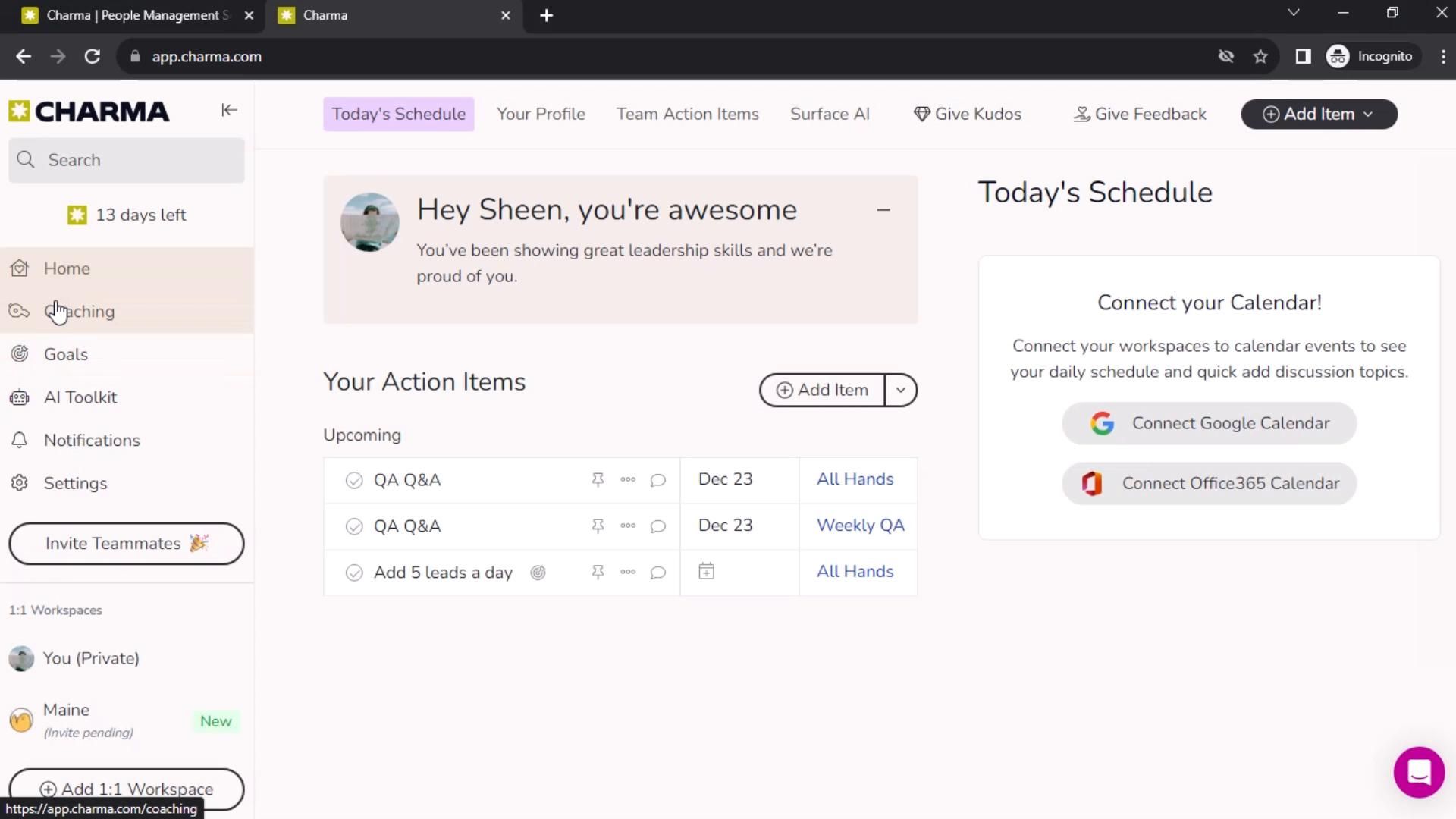Viewport: 1456px width, 819px height.
Task: Open a new browser tab
Action: tap(546, 16)
